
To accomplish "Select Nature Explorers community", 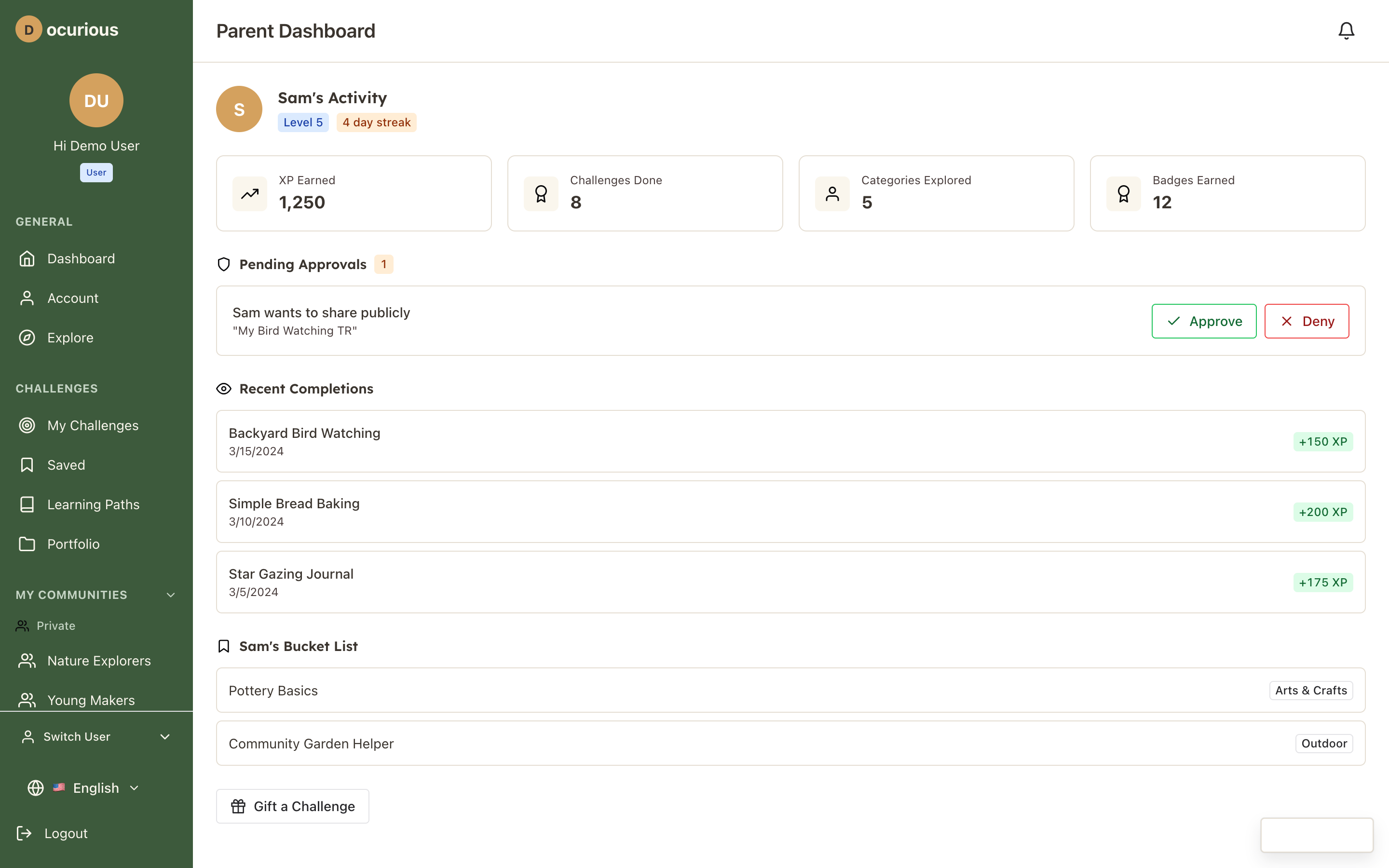I will point(99,661).
